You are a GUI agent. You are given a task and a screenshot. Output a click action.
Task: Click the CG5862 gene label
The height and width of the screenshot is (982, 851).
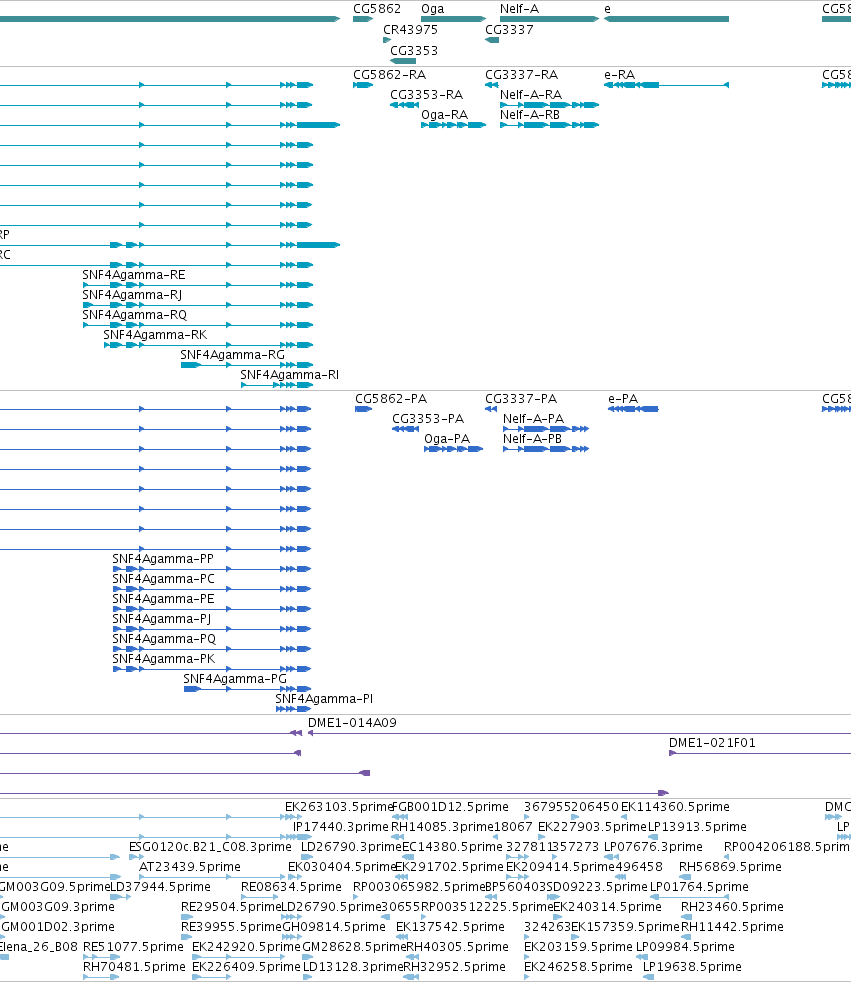pyautogui.click(x=377, y=9)
